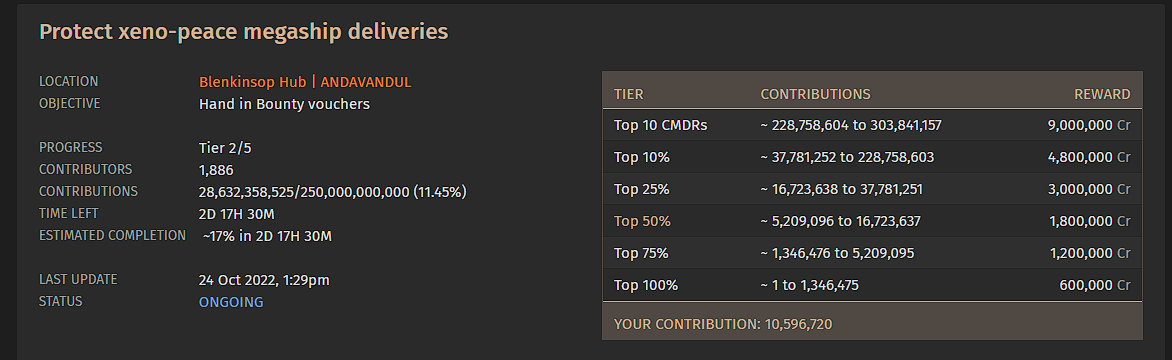Select the Top 25% tier row

click(872, 190)
